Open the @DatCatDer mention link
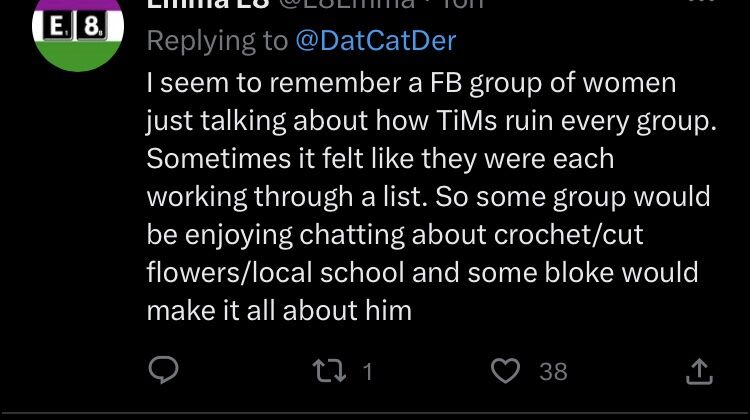Viewport: 750px width, 420px height. (376, 40)
